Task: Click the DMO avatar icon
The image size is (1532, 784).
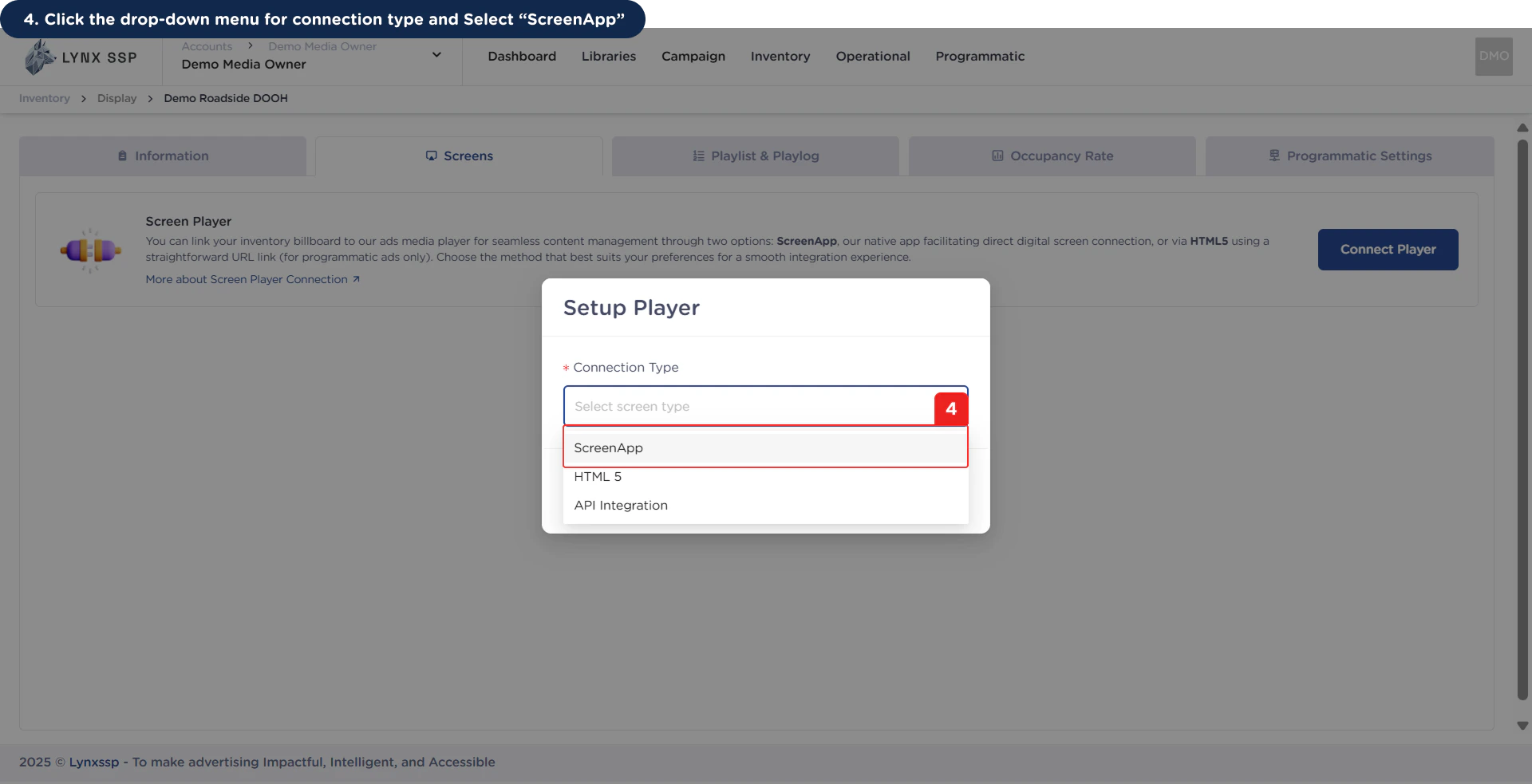Action: [1493, 56]
